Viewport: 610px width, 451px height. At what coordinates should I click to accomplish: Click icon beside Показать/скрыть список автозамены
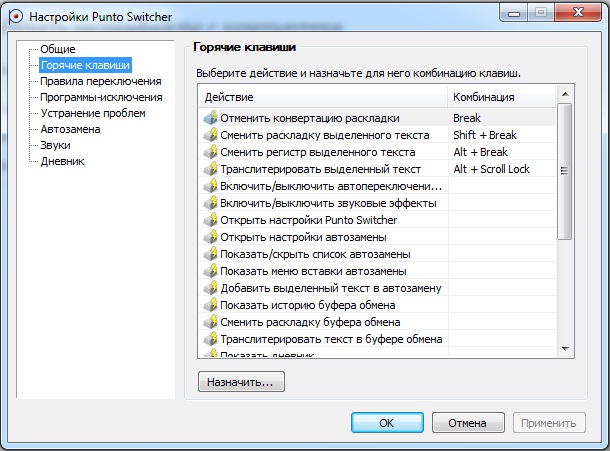tap(210, 254)
